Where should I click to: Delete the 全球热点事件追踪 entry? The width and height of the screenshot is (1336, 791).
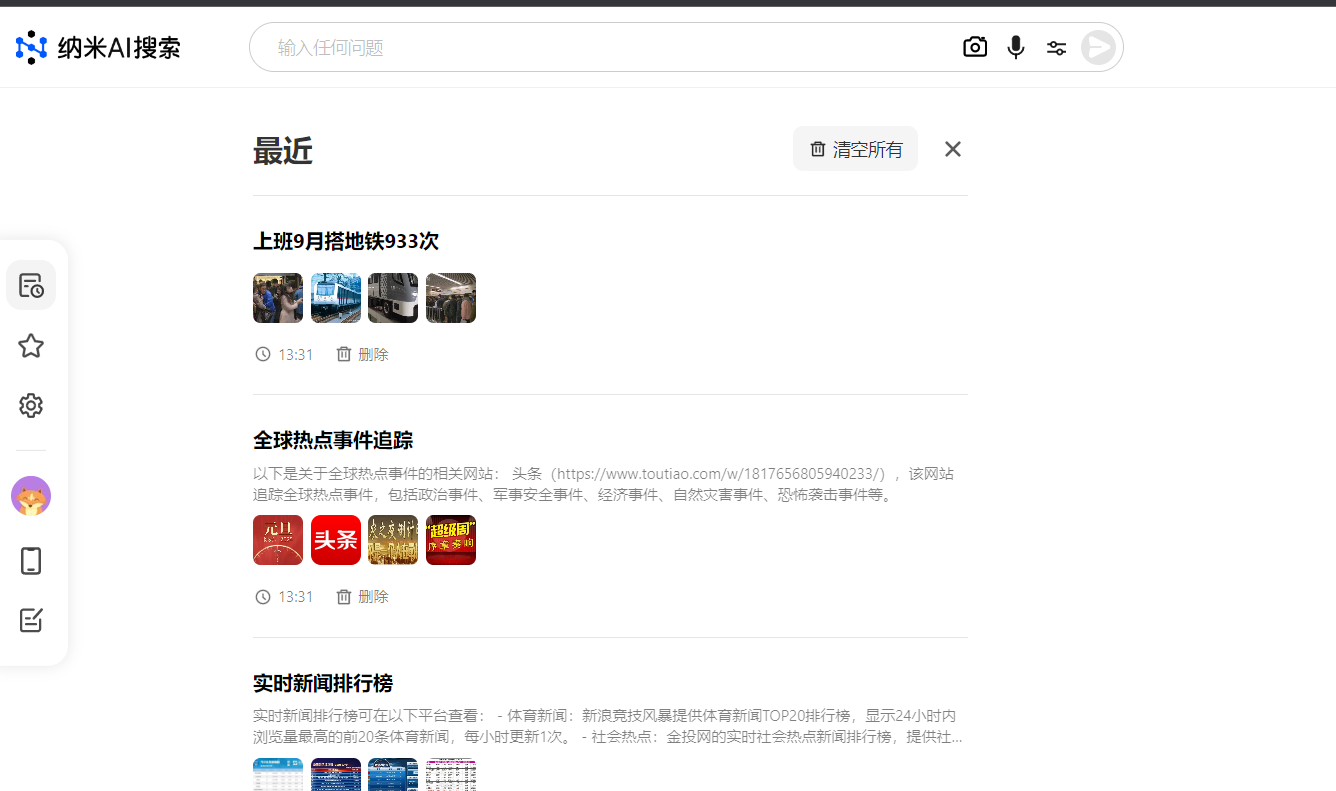coord(362,596)
